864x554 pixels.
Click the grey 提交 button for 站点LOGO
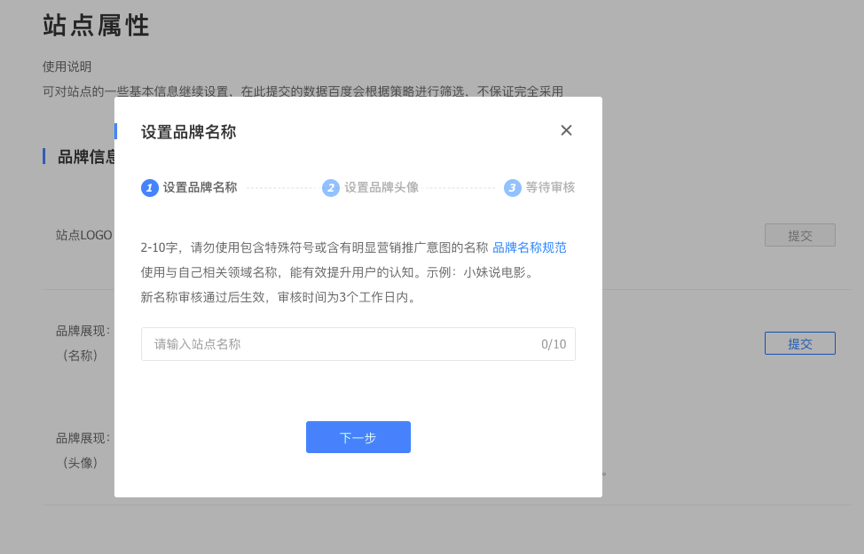coord(799,235)
